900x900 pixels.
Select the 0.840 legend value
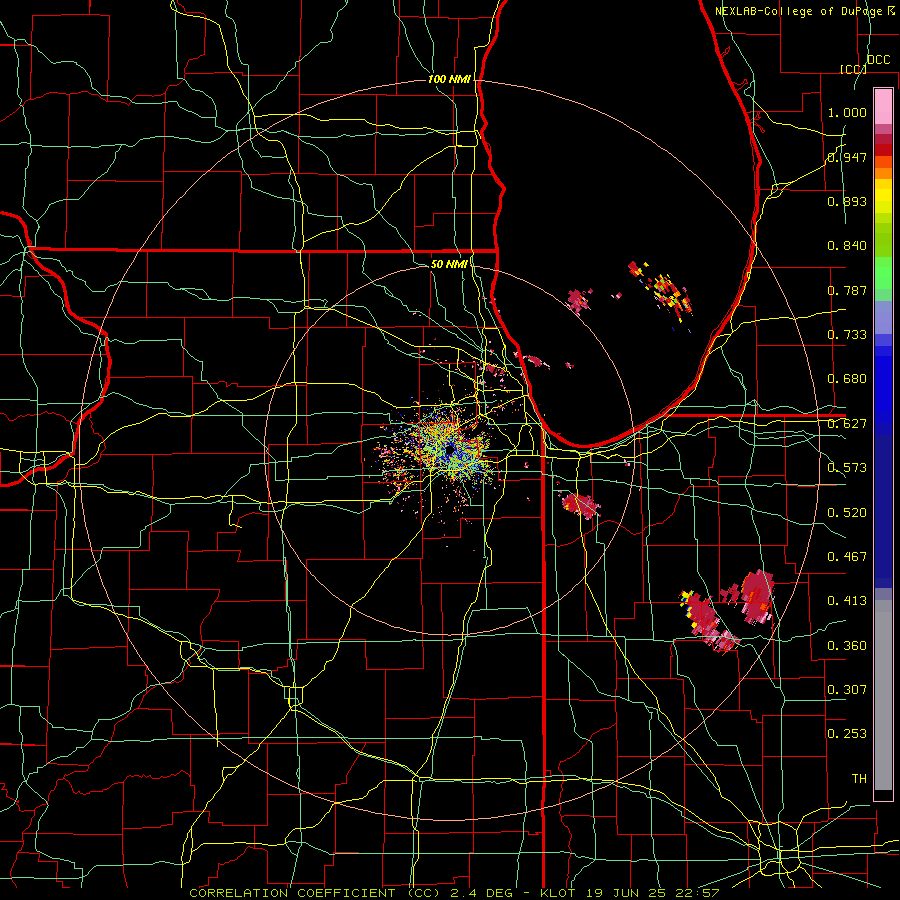(847, 246)
